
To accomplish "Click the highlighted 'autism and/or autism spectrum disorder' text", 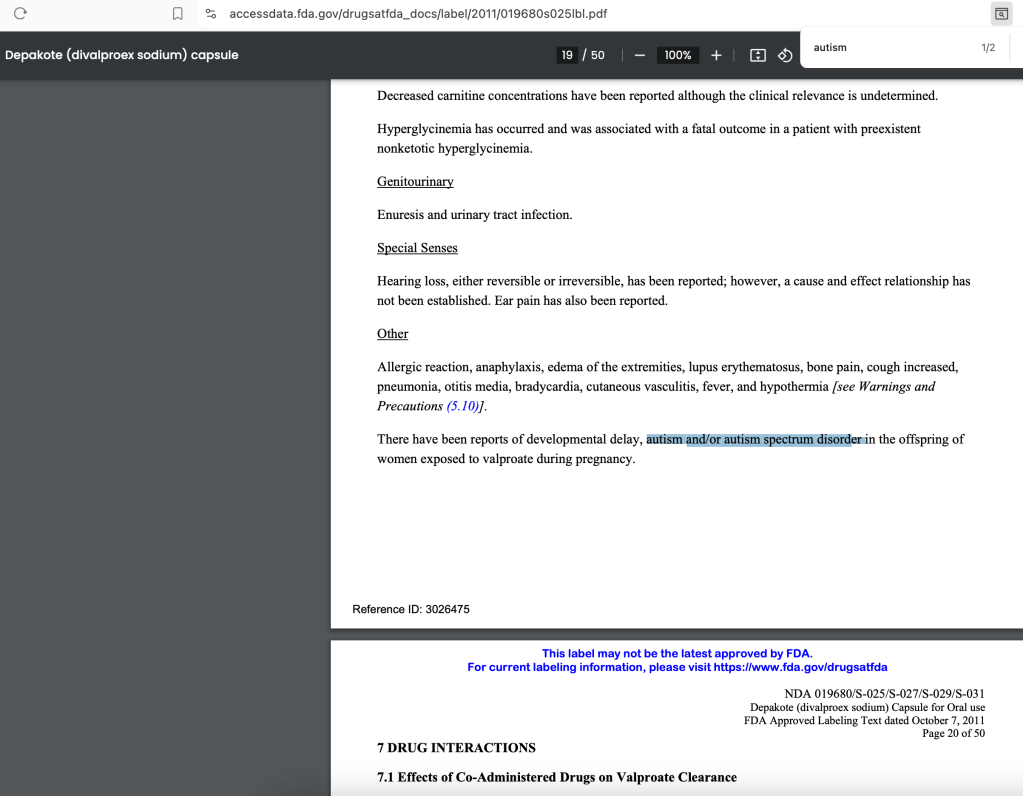I will coord(756,439).
